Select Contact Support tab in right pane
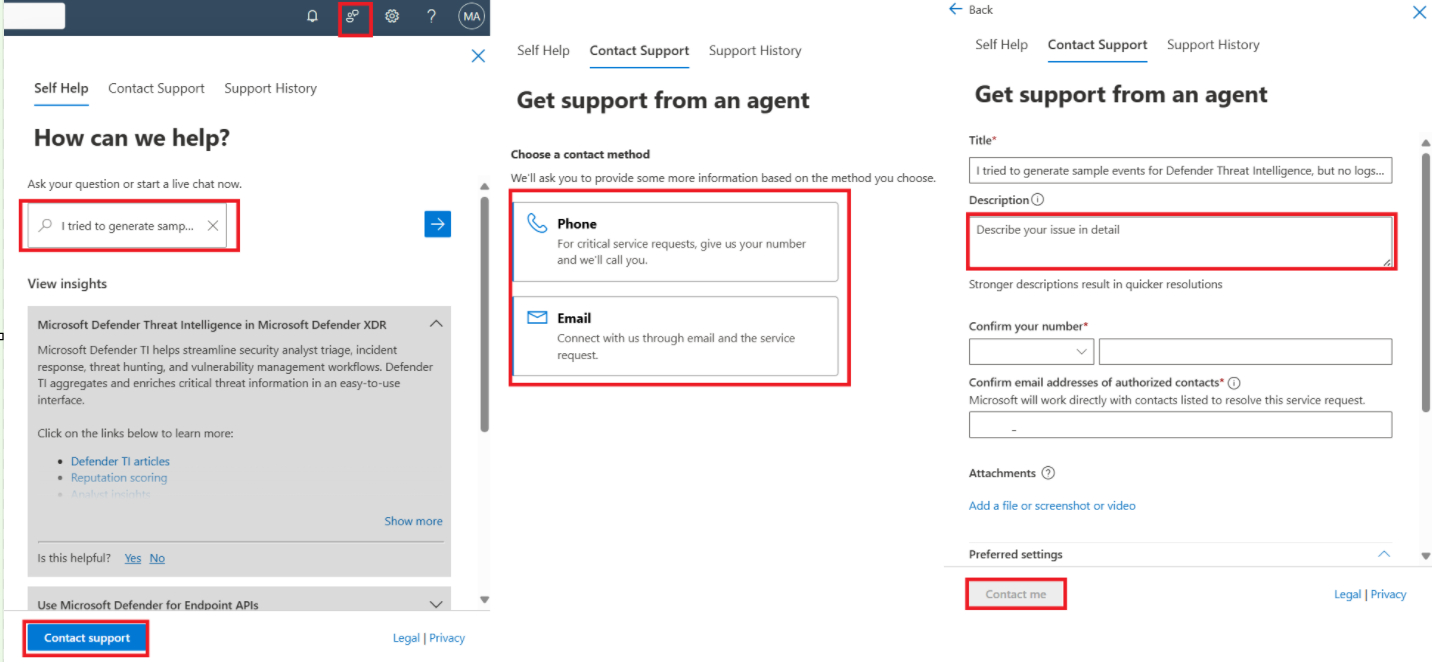Screen dimensions: 1432x662 [1097, 44]
